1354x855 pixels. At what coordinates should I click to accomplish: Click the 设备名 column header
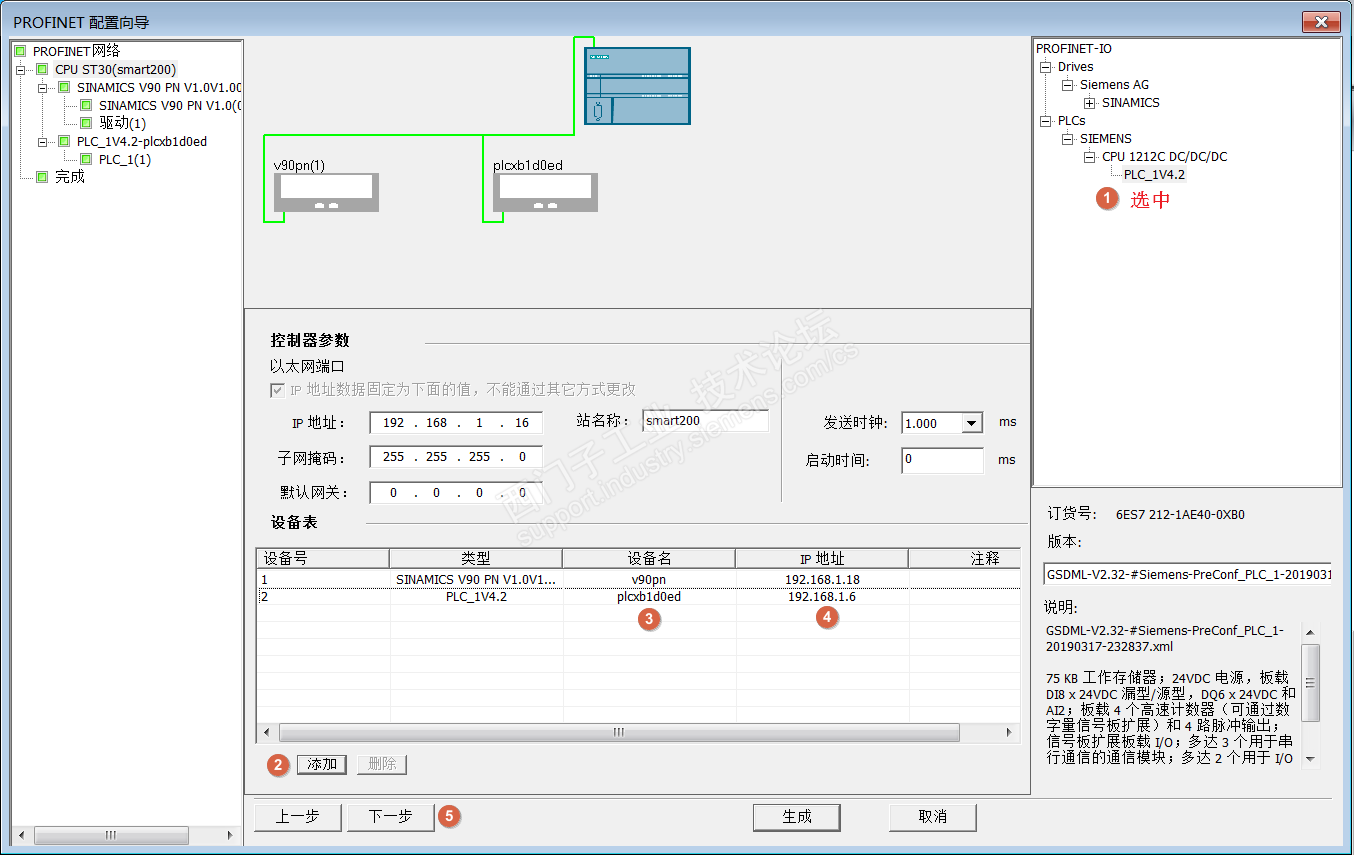(x=649, y=558)
